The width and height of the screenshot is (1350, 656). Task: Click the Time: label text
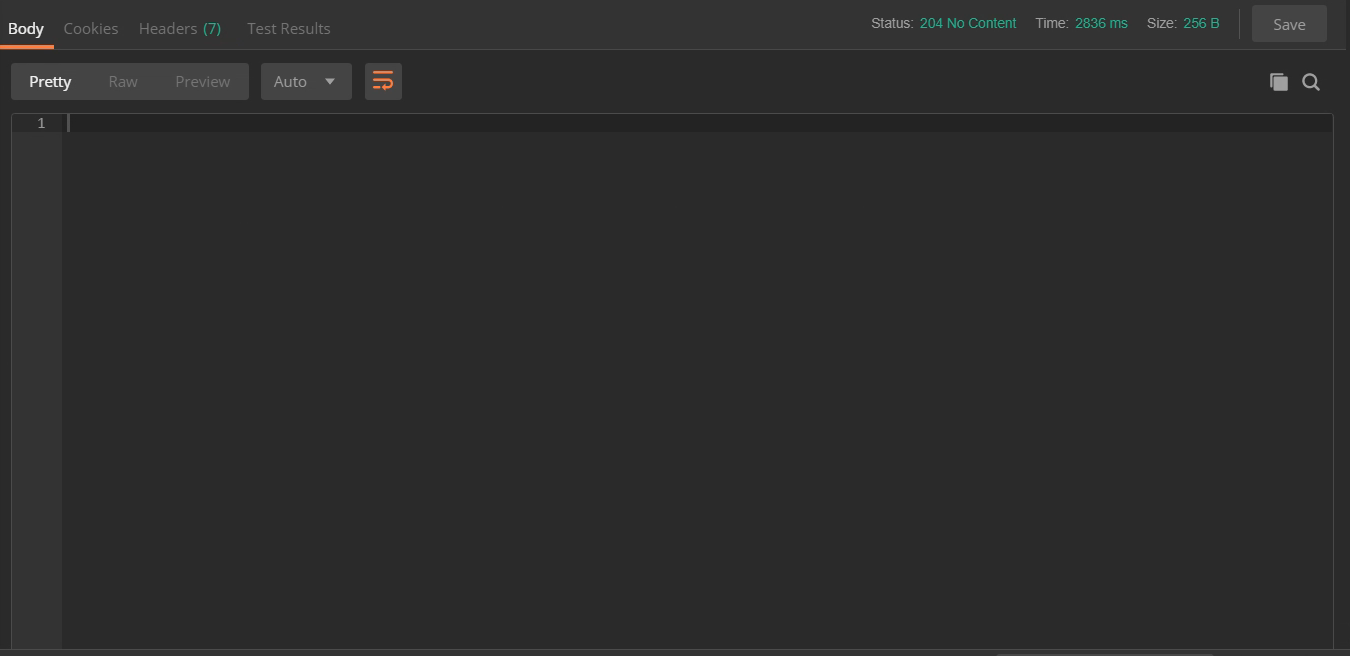pos(1051,23)
